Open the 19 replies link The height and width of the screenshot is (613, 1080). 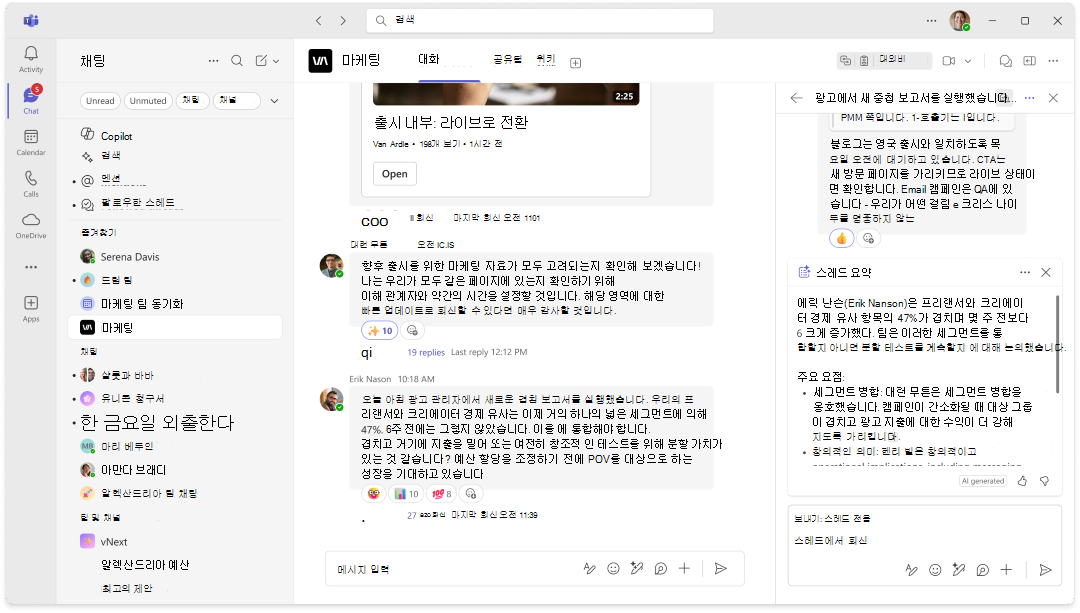pyautogui.click(x=426, y=352)
